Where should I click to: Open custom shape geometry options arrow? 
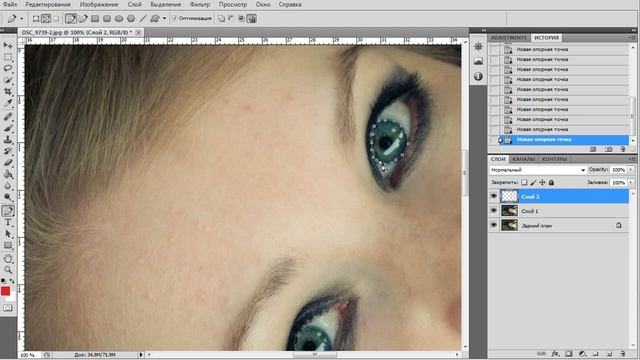click(164, 18)
